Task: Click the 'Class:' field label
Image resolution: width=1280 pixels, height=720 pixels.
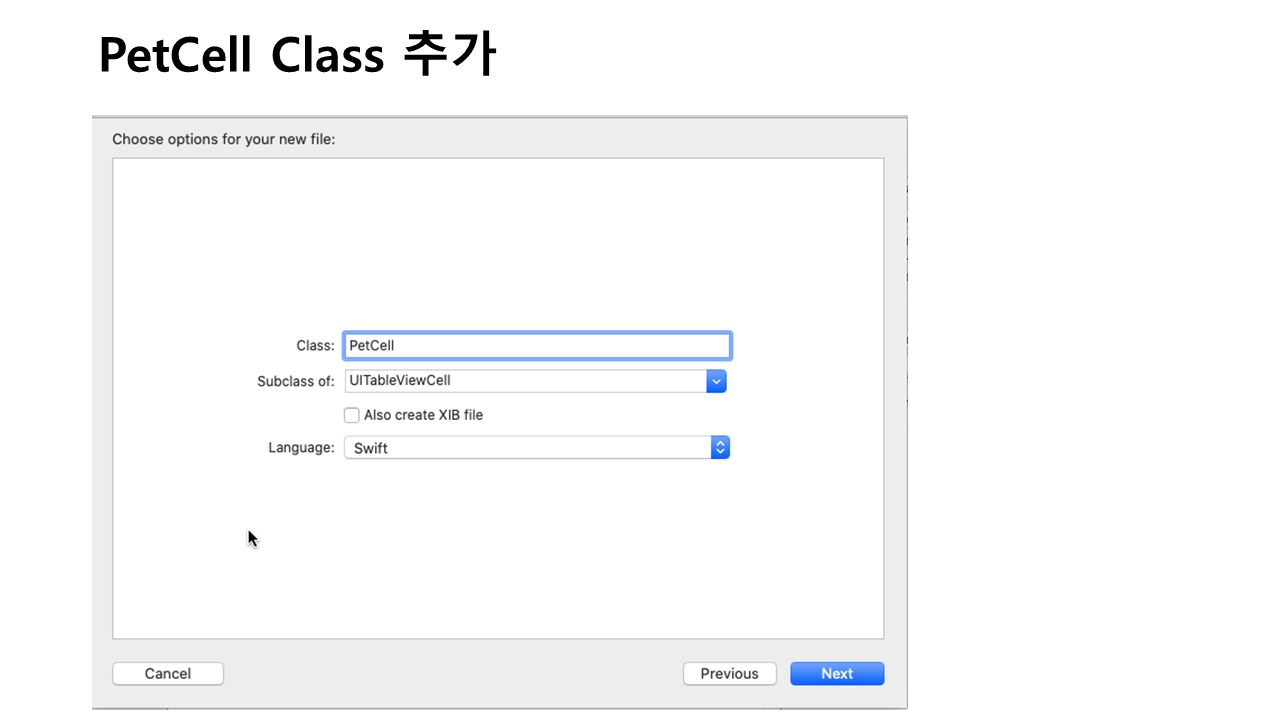Action: point(315,346)
